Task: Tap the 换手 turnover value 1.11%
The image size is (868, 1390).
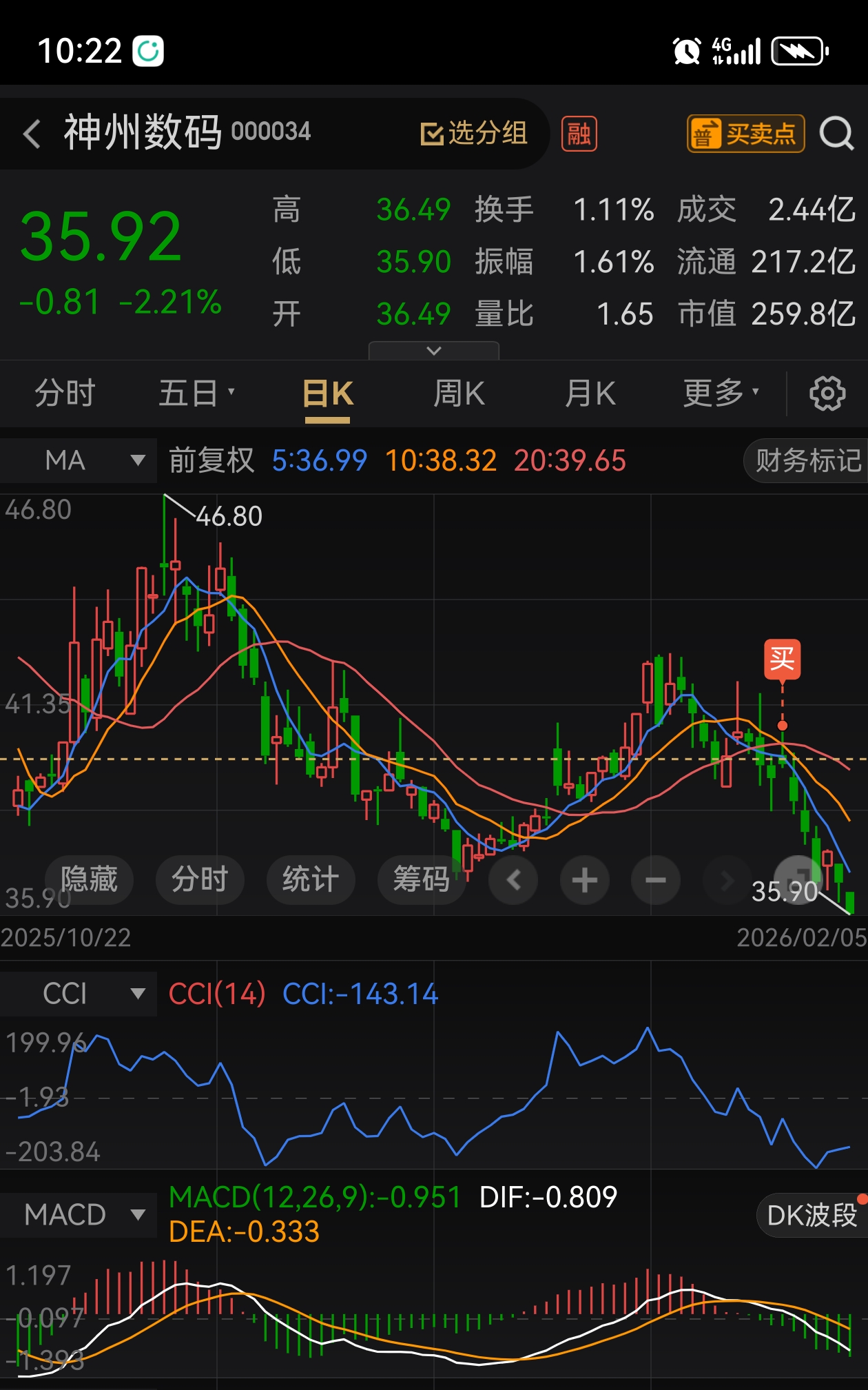Action: (x=613, y=209)
